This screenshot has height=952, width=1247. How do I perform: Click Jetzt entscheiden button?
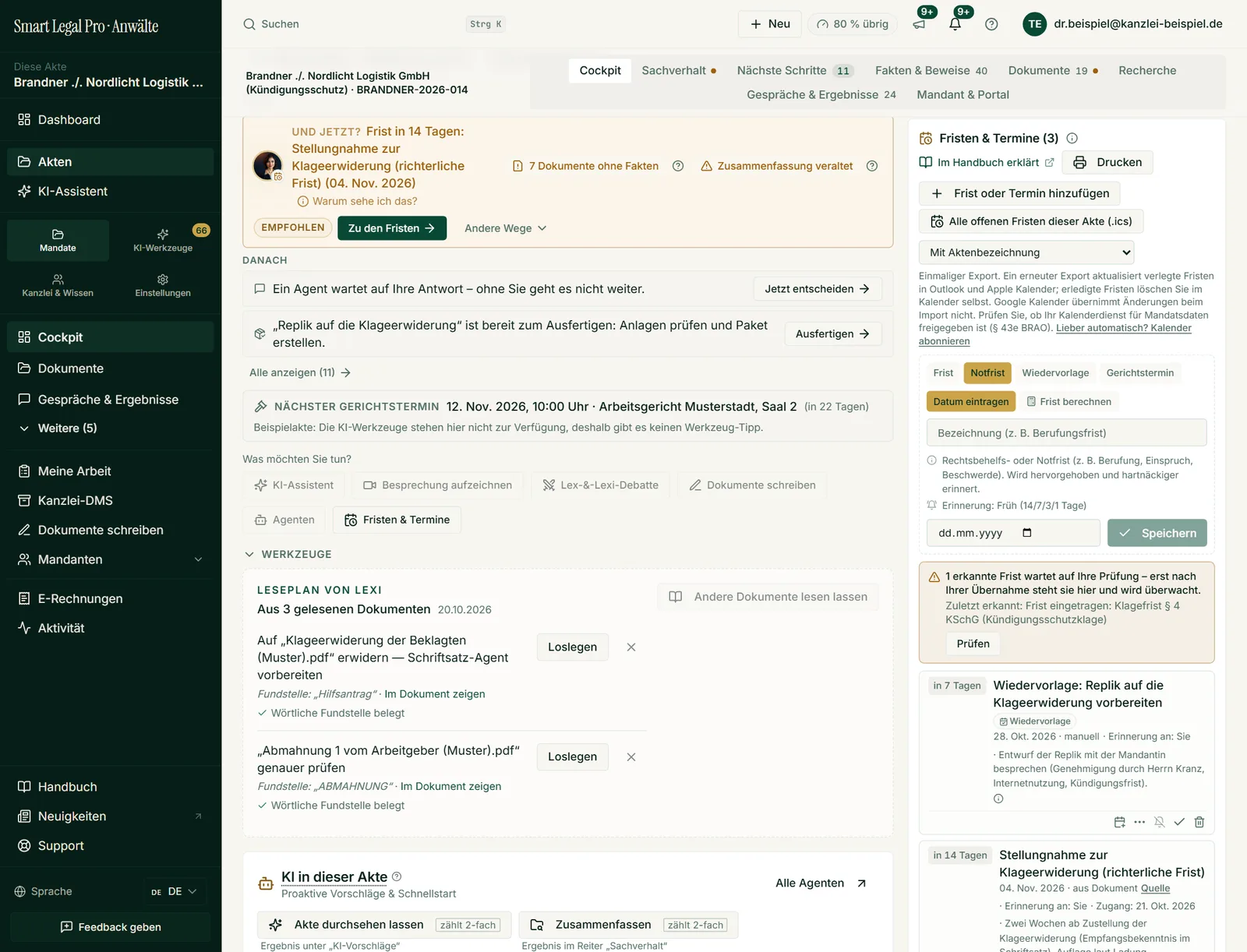click(818, 289)
